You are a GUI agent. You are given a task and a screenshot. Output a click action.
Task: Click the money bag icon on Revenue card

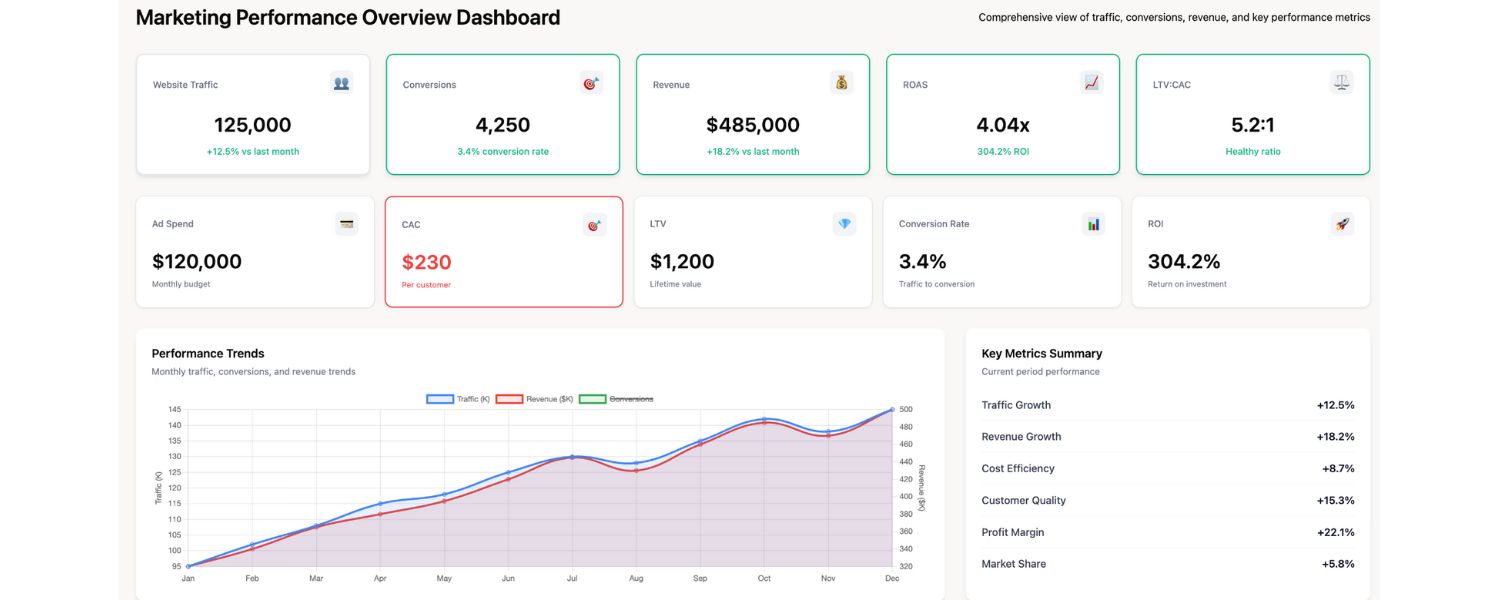(x=841, y=83)
